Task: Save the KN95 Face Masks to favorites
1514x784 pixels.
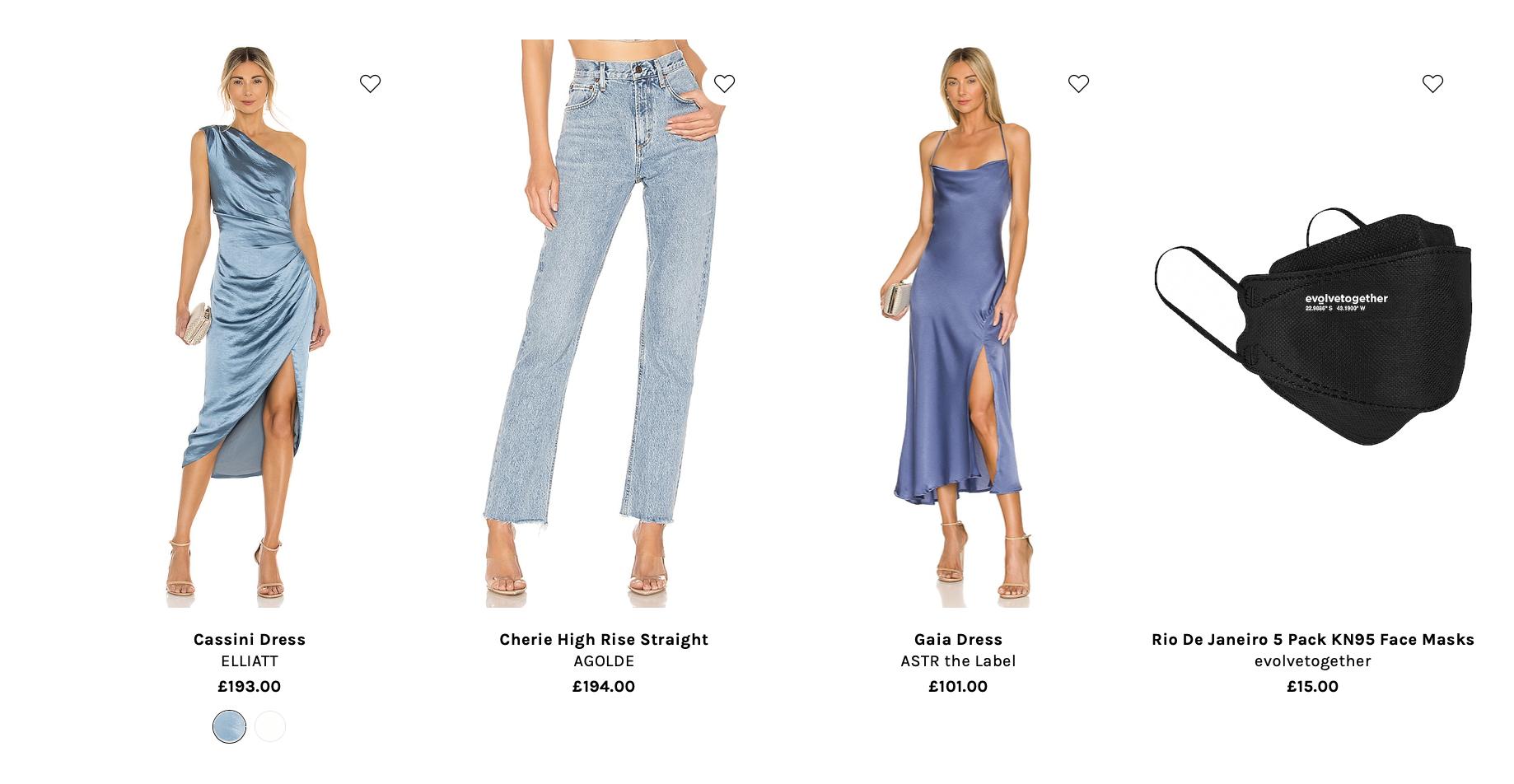Action: pyautogui.click(x=1432, y=83)
